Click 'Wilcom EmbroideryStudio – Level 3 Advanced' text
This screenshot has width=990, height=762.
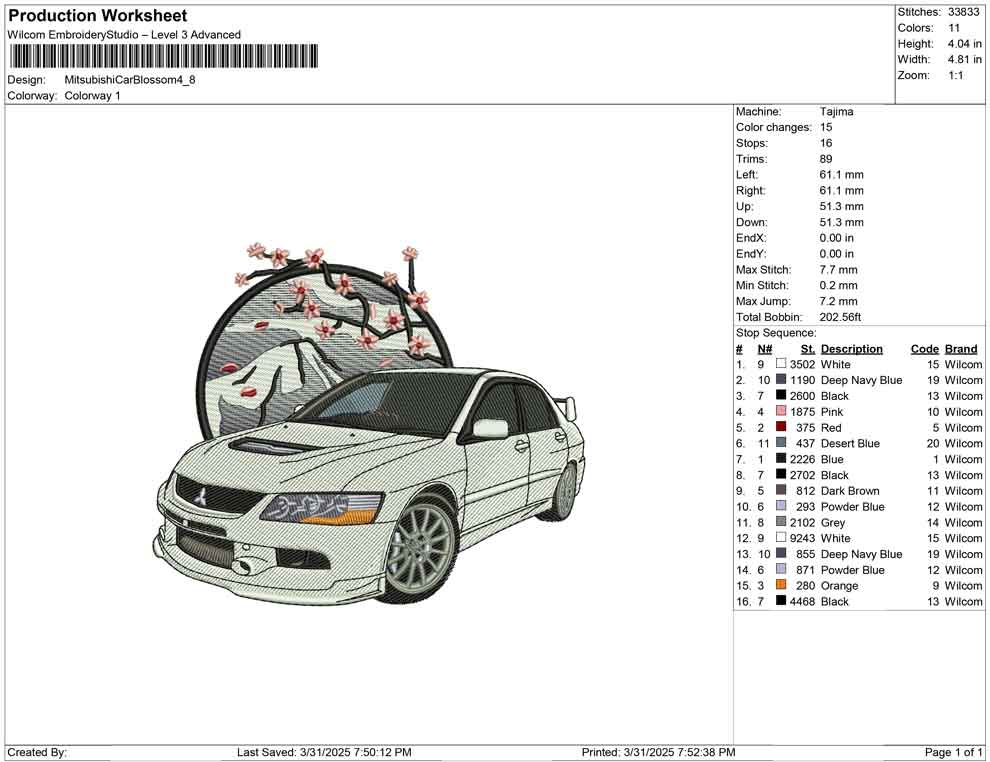[x=124, y=35]
